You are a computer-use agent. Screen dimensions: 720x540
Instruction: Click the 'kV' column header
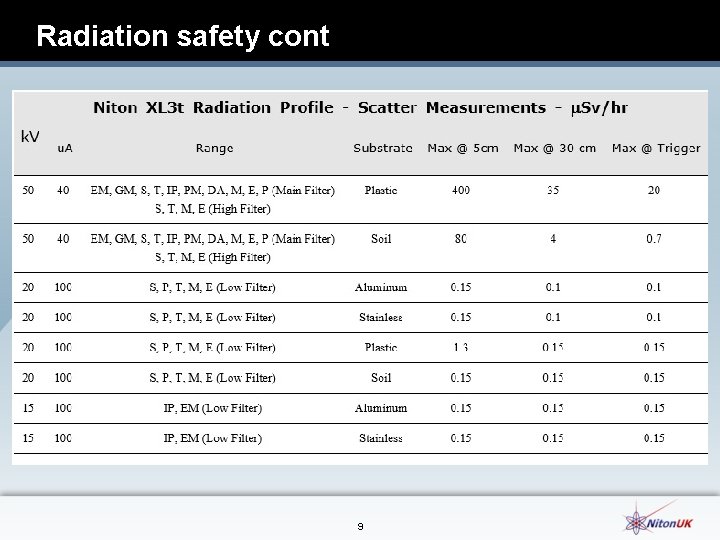pyautogui.click(x=30, y=136)
